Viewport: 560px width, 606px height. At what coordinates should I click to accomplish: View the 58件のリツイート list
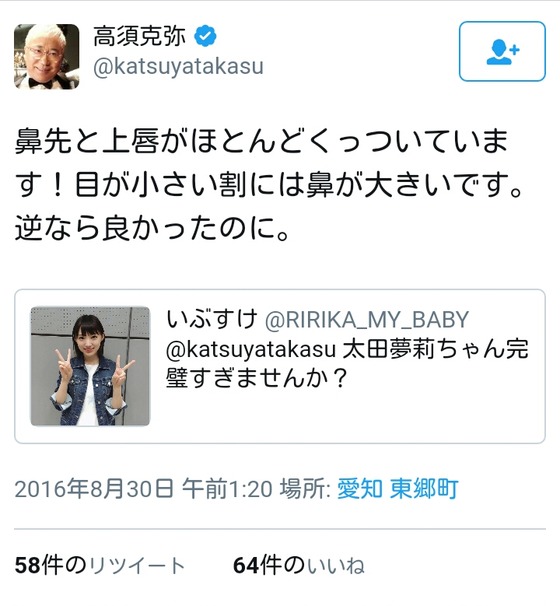100,565
